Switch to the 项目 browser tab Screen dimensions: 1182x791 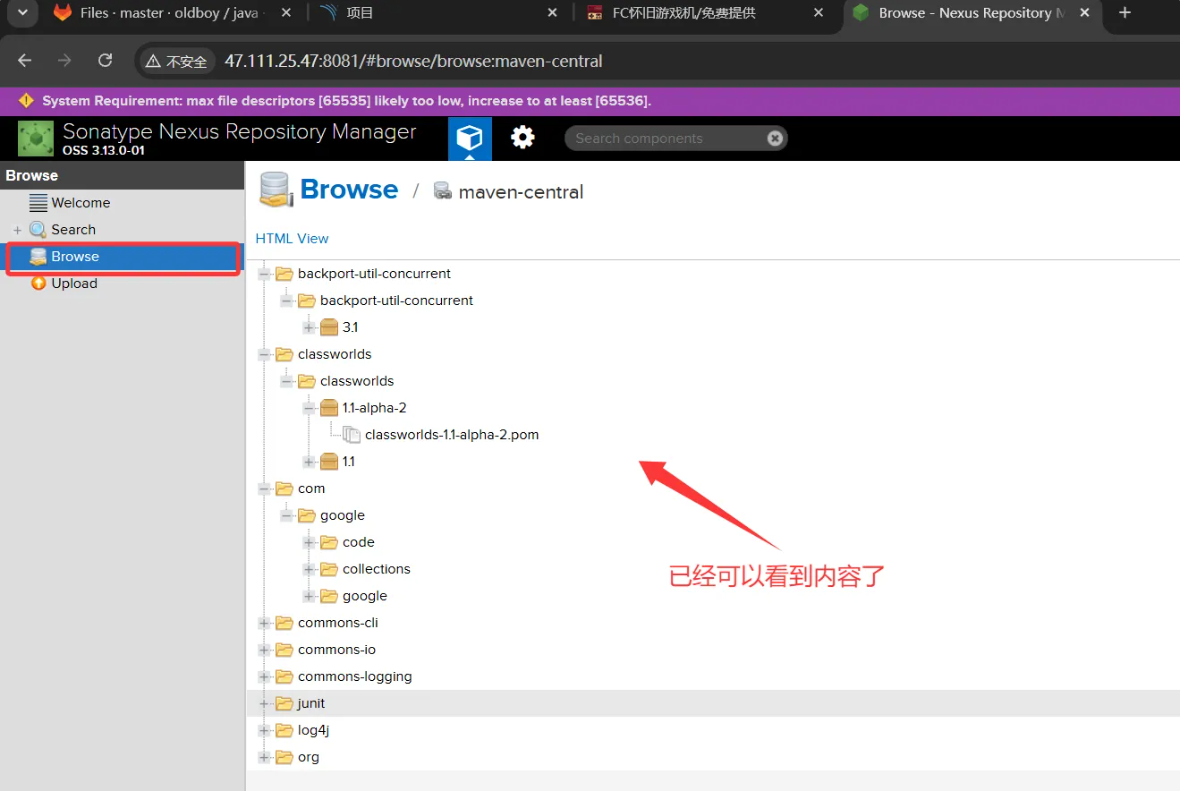tap(437, 13)
